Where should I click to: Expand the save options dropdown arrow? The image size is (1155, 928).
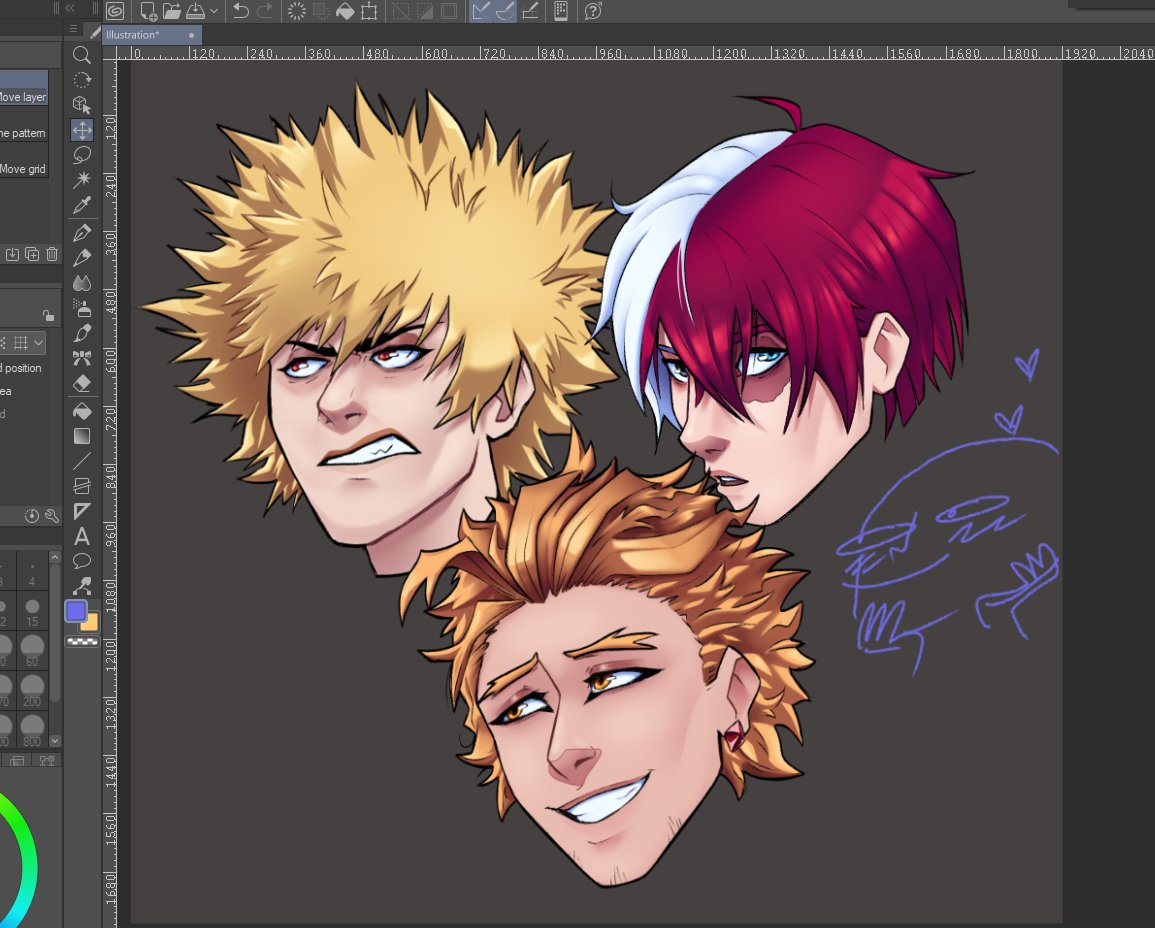pyautogui.click(x=214, y=11)
